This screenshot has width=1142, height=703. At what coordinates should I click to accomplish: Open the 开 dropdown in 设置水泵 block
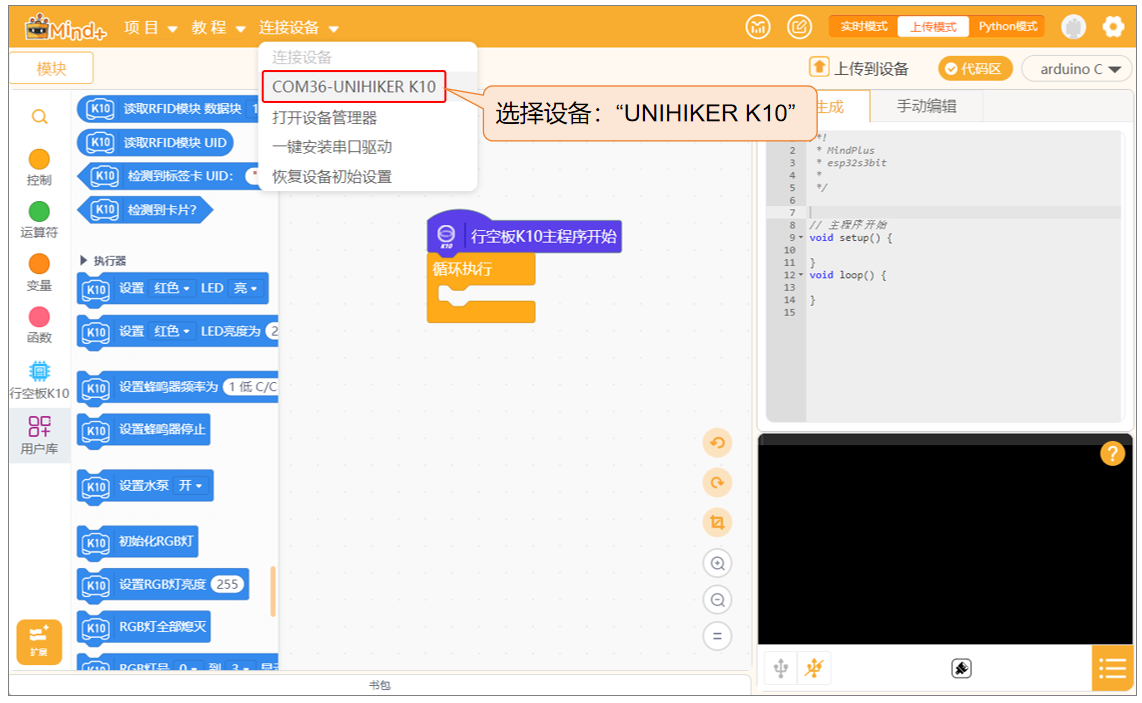pyautogui.click(x=190, y=485)
